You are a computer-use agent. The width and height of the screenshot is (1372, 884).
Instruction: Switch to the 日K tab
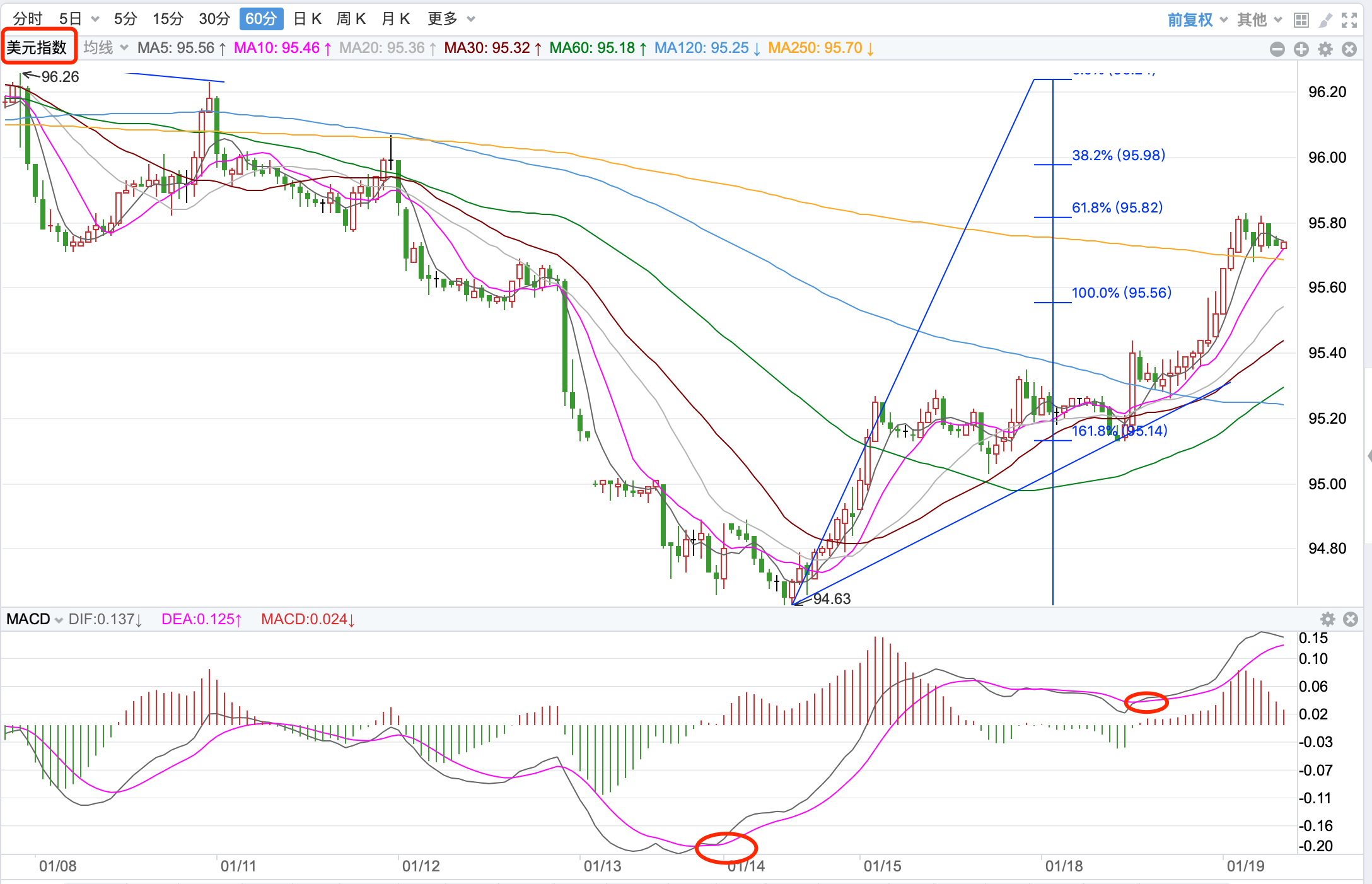click(x=308, y=19)
